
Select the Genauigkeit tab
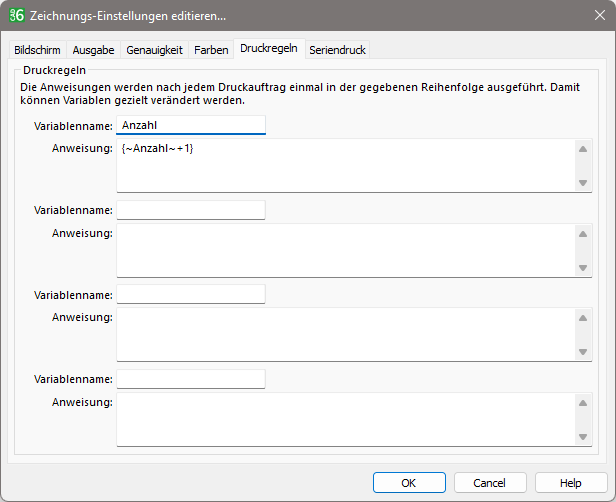click(x=154, y=50)
